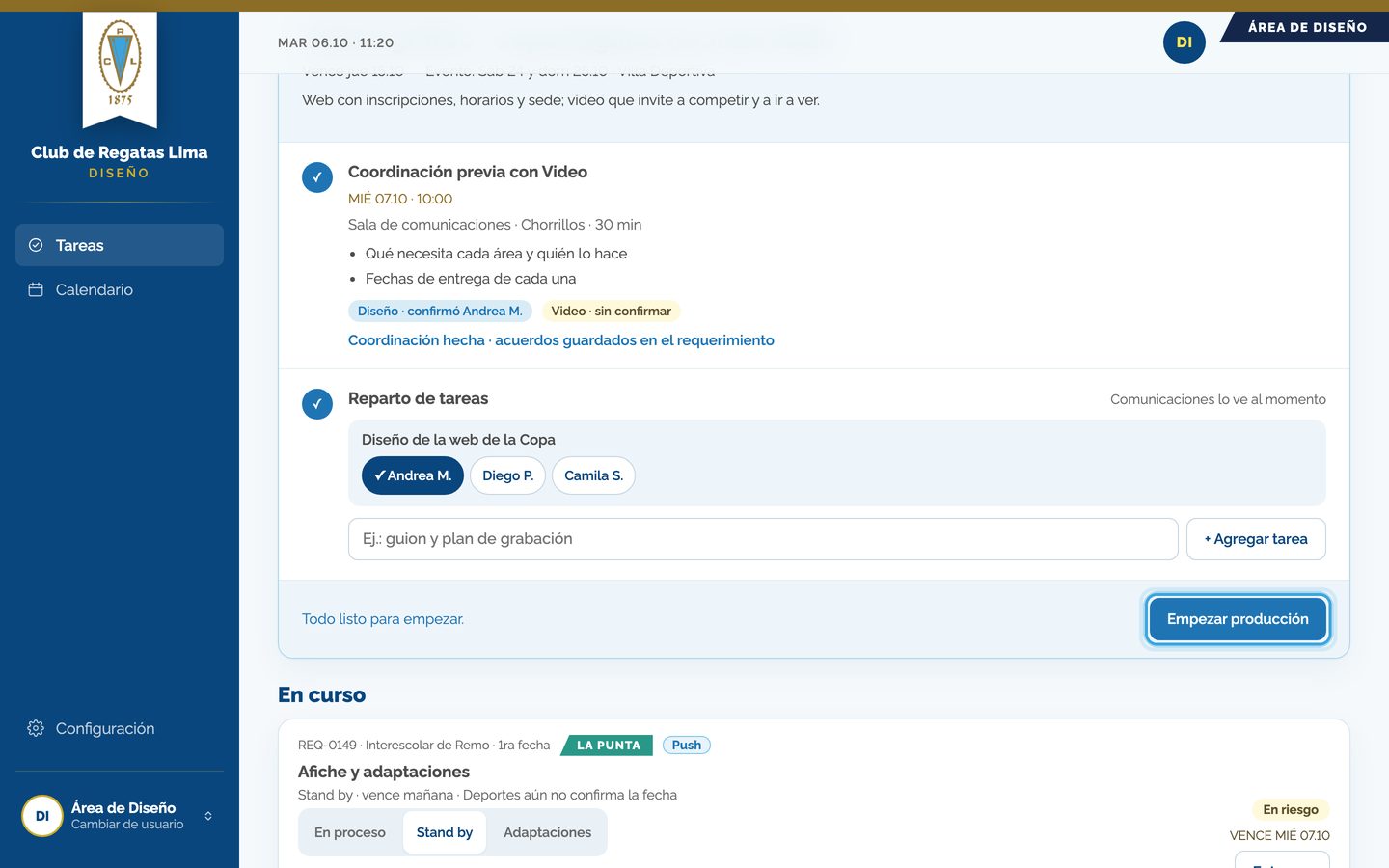The image size is (1389, 868).
Task: Assign the web design to Diego P.
Action: (x=507, y=475)
